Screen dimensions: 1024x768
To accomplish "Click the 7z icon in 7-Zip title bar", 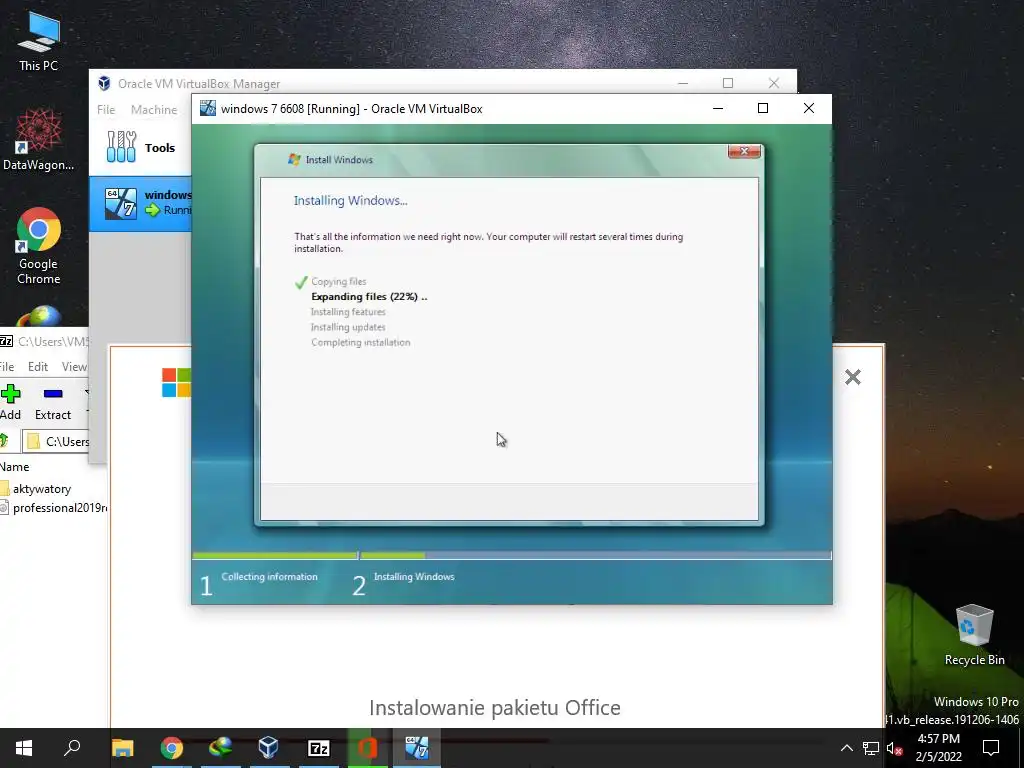I will click(x=6, y=341).
